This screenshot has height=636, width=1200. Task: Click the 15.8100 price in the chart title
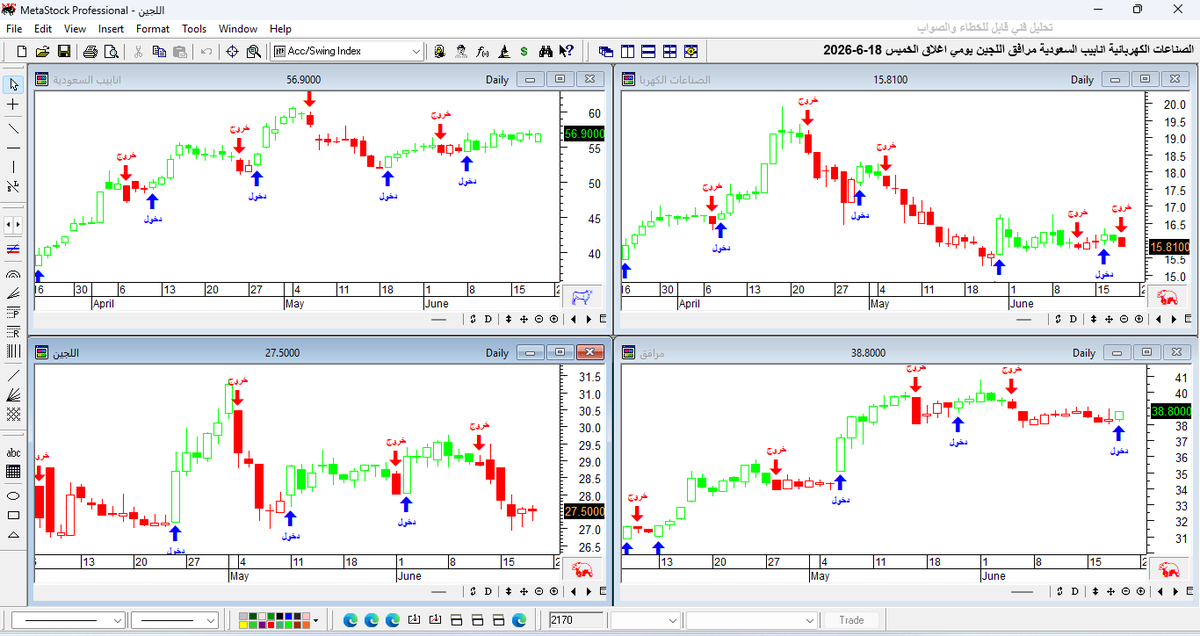[890, 80]
